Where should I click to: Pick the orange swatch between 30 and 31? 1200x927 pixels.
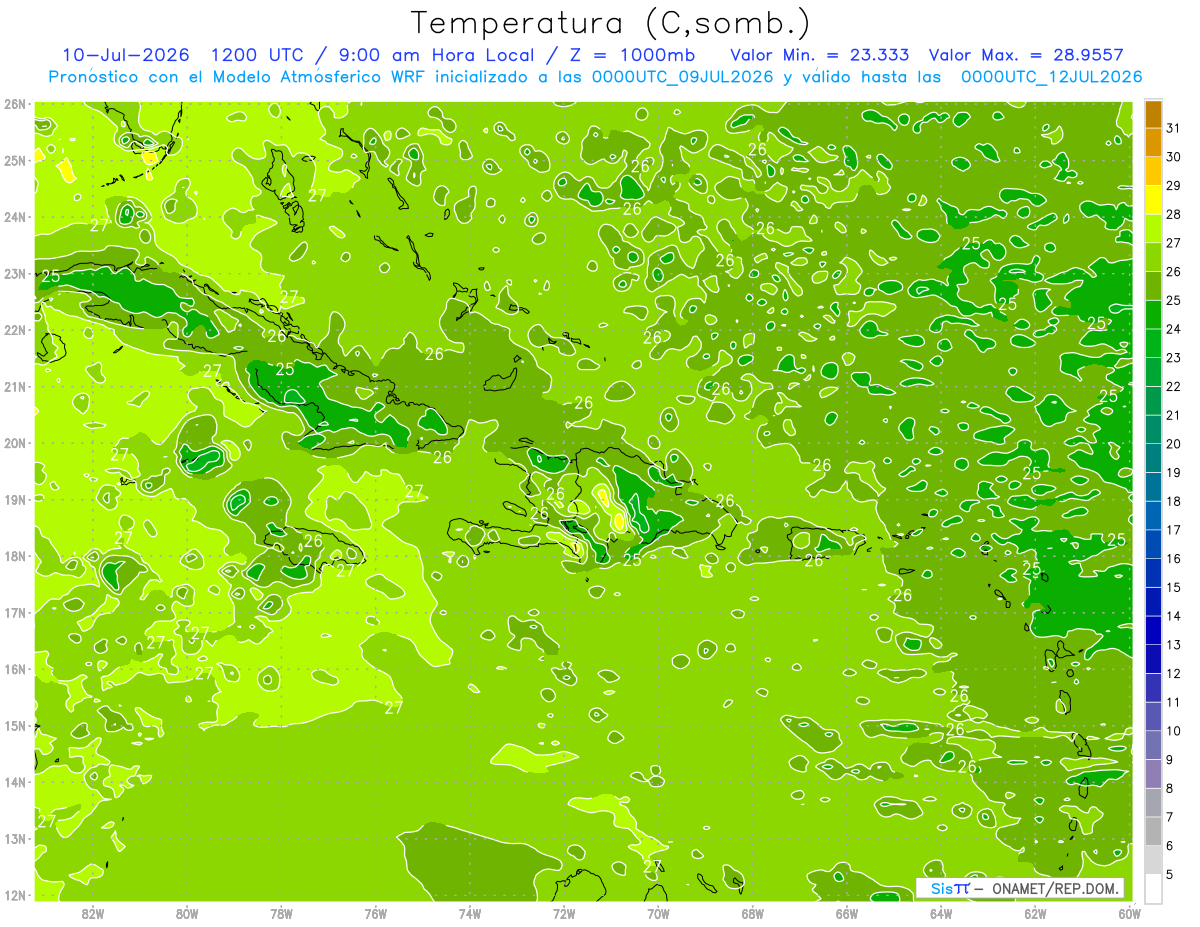pos(1153,142)
